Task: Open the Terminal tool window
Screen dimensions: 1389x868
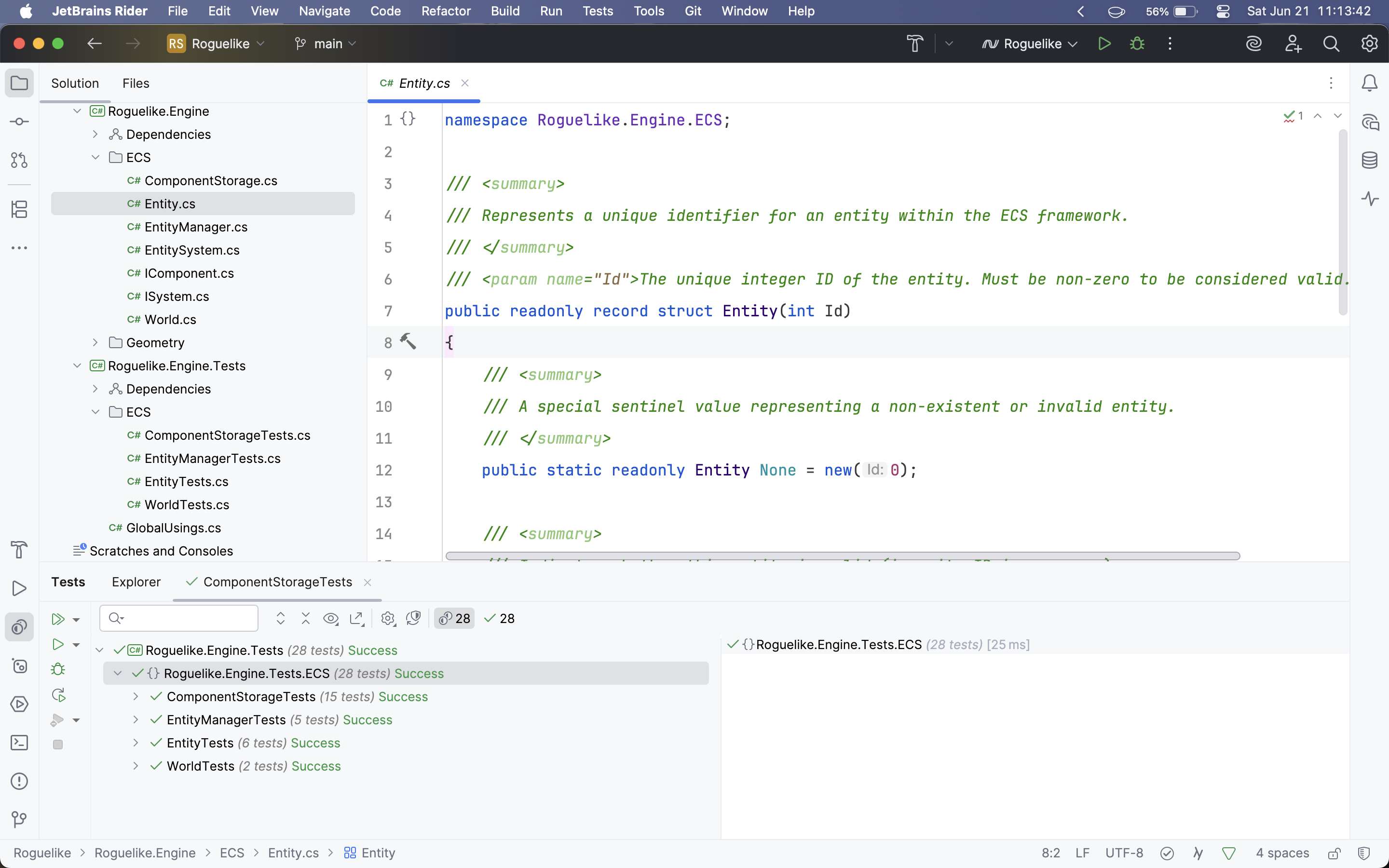Action: point(19,743)
